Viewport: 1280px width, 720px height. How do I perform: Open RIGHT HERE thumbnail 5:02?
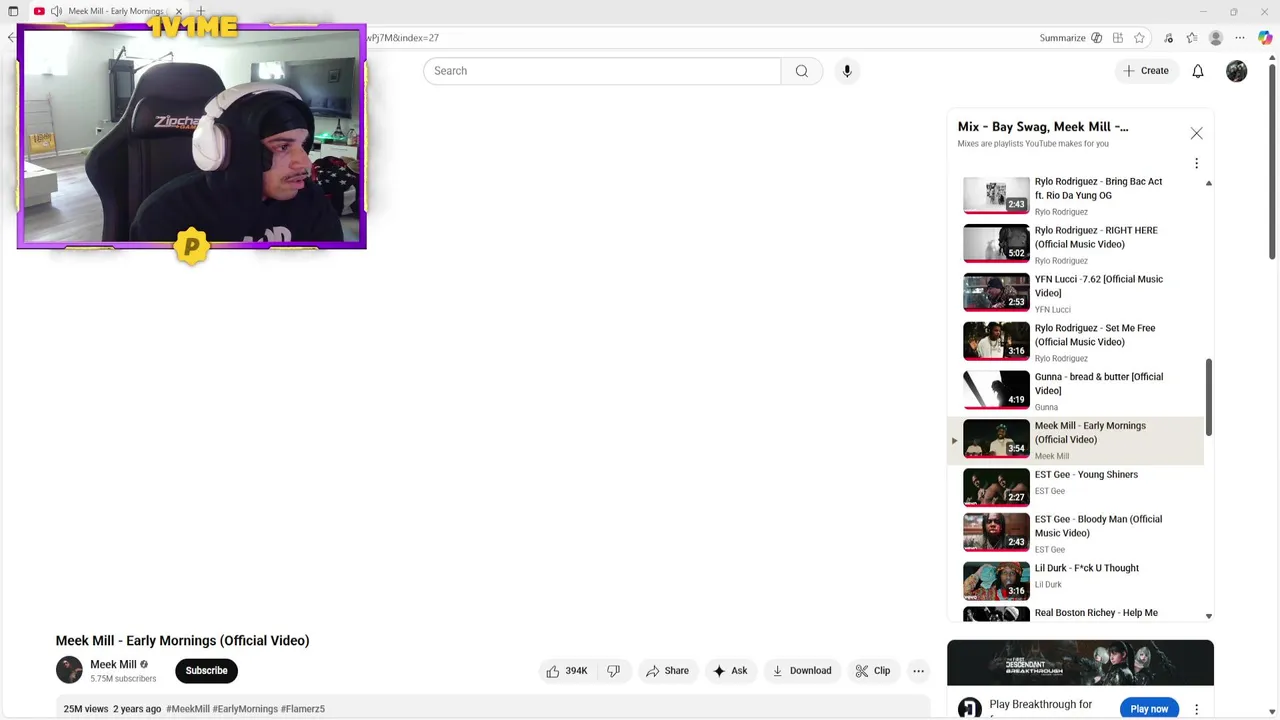(996, 244)
